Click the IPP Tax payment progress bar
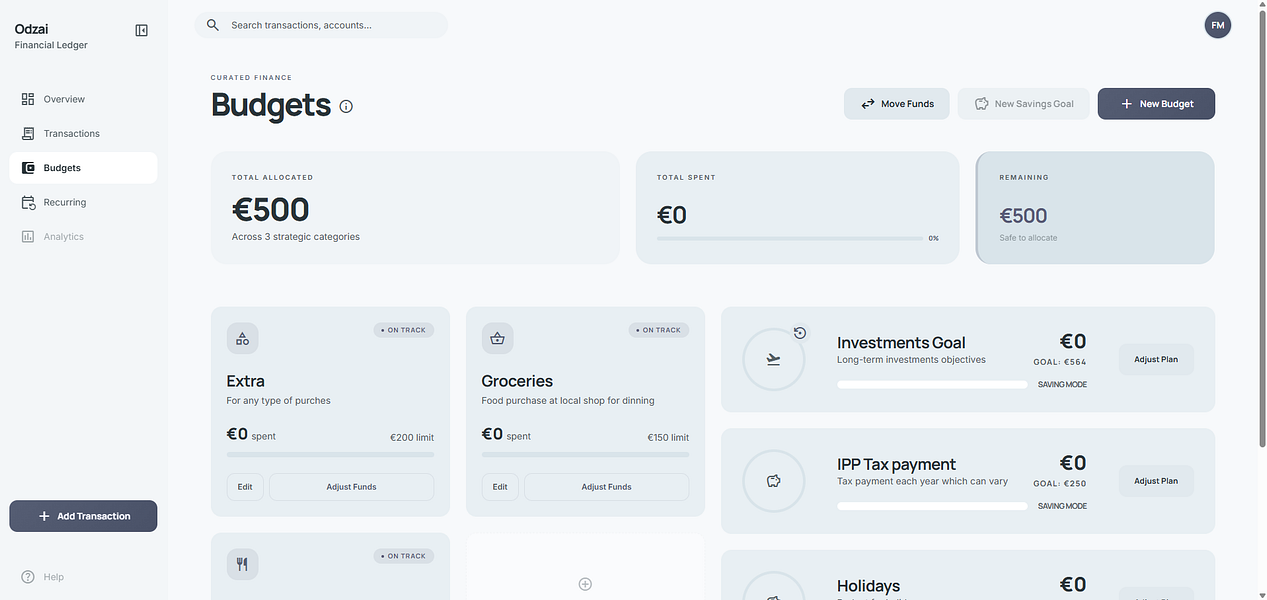Image resolution: width=1267 pixels, height=600 pixels. pos(932,506)
